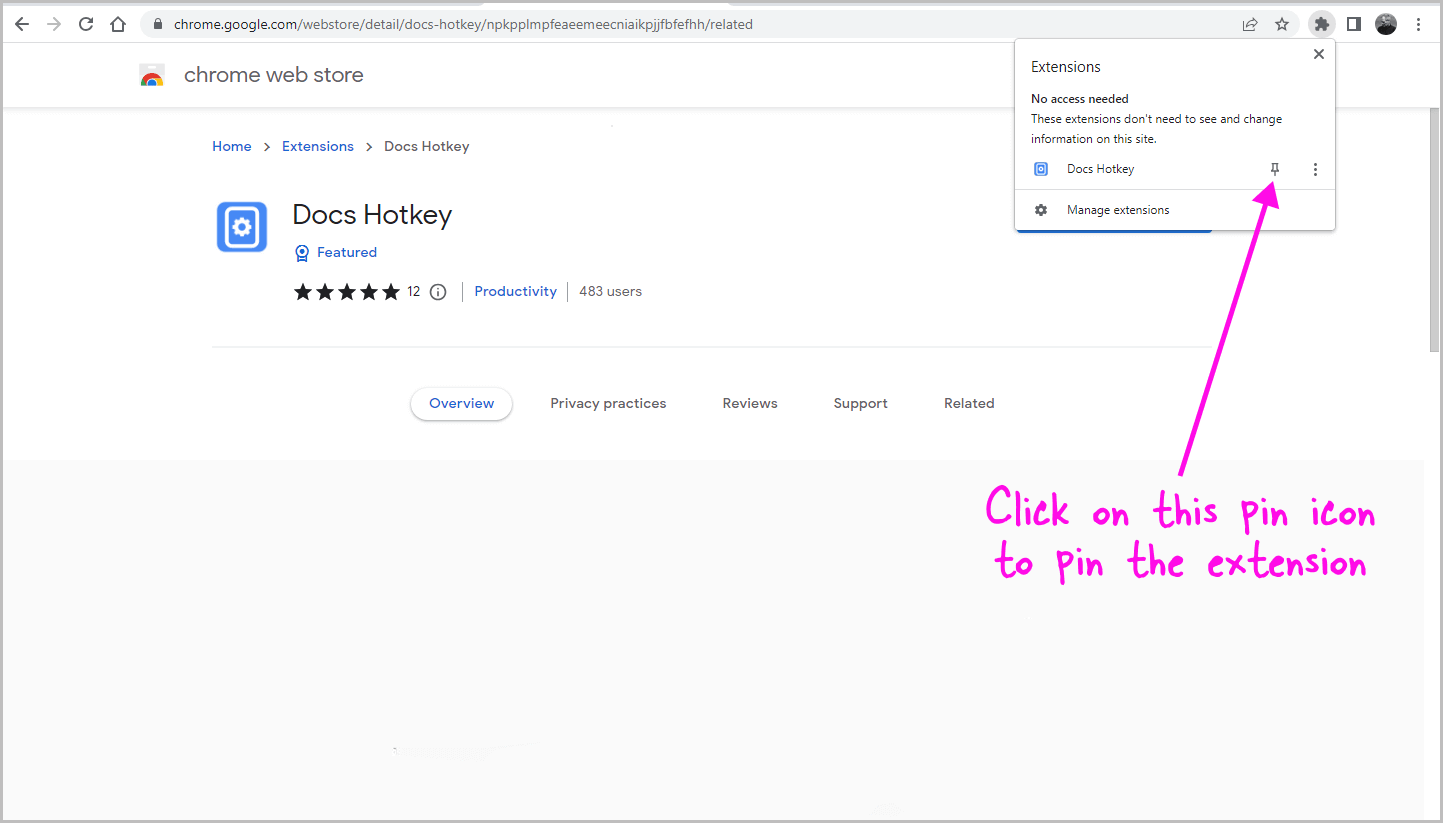Image resolution: width=1443 pixels, height=823 pixels.
Task: Open the rating details info icon
Action: (438, 291)
